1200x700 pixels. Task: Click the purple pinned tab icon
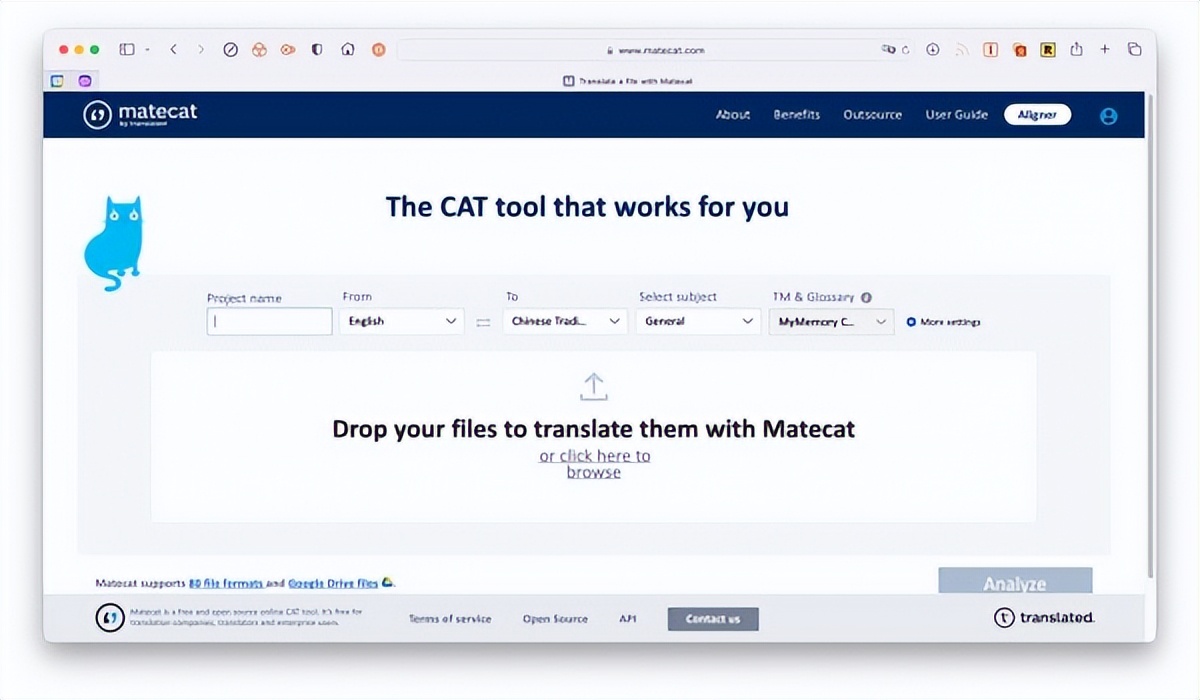point(85,81)
